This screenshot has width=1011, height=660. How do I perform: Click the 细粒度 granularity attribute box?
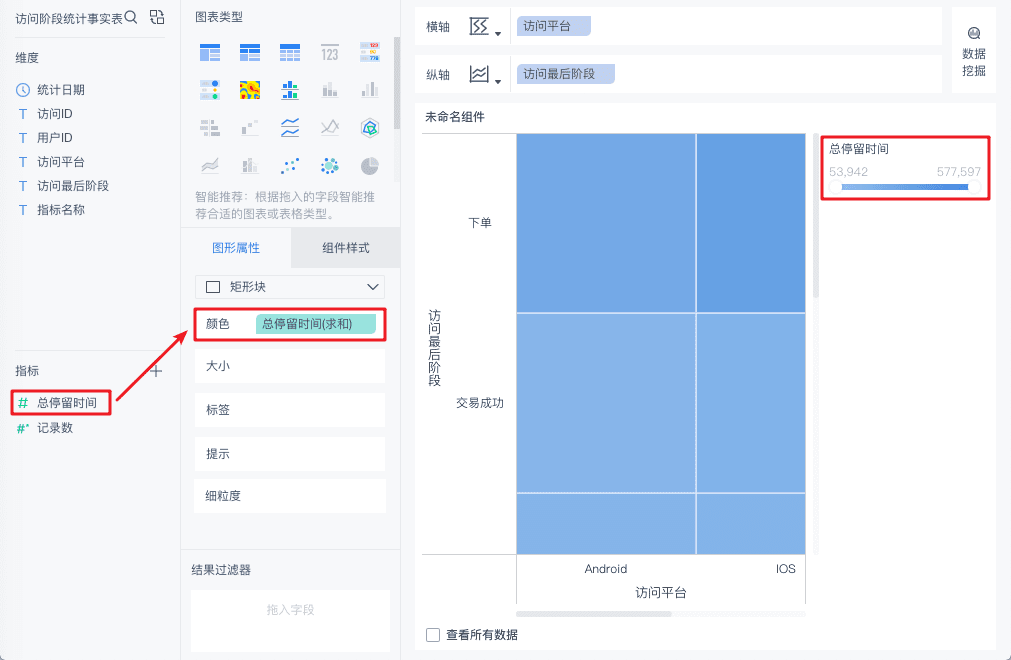[x=290, y=496]
